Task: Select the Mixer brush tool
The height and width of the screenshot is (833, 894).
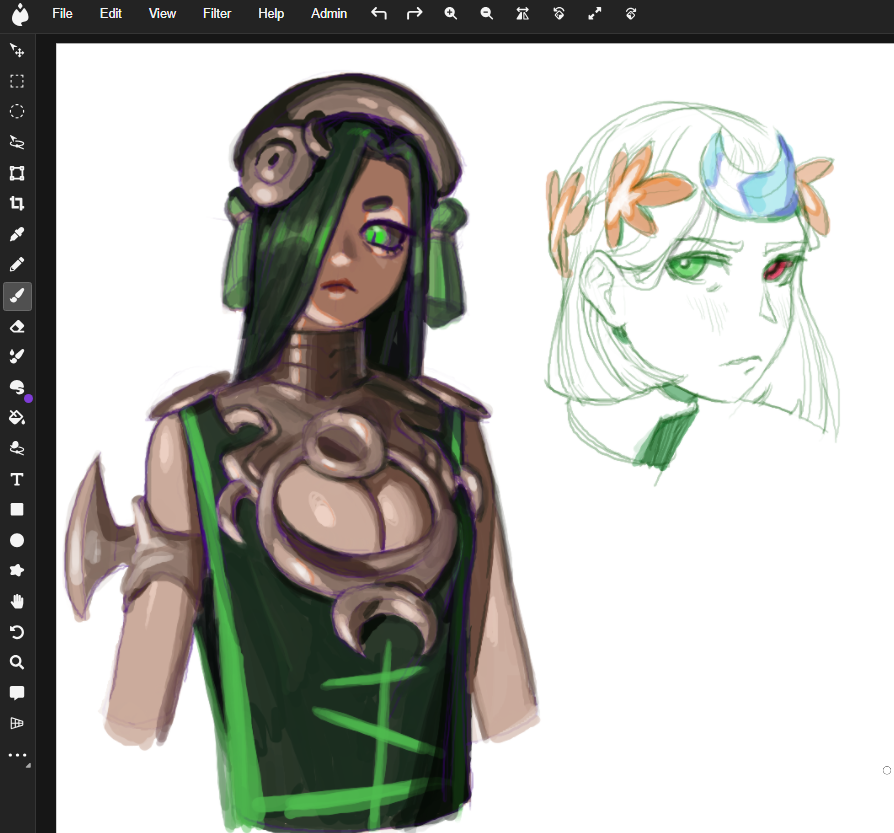Action: tap(17, 357)
